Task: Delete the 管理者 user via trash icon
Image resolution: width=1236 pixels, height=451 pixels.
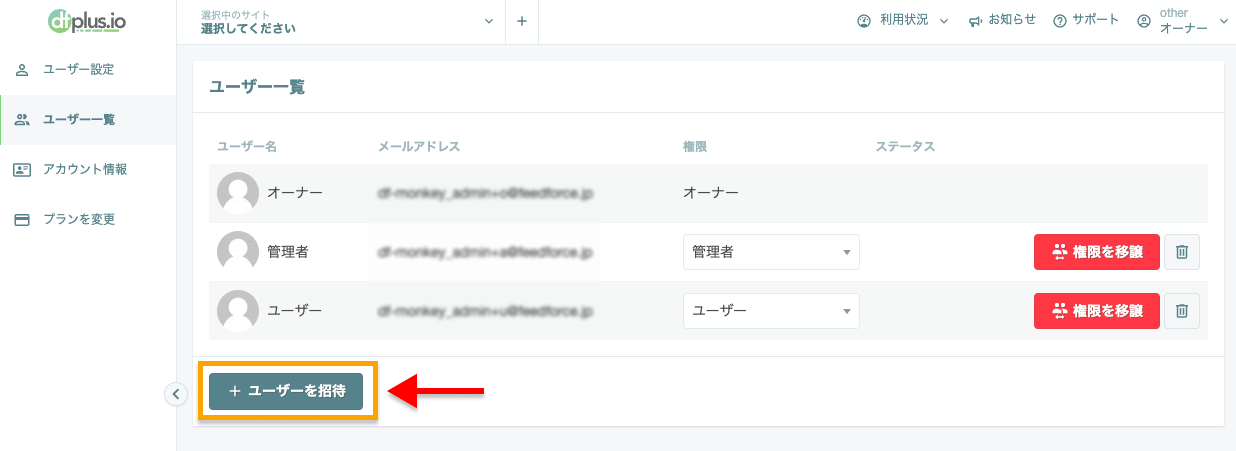Action: (x=1182, y=252)
